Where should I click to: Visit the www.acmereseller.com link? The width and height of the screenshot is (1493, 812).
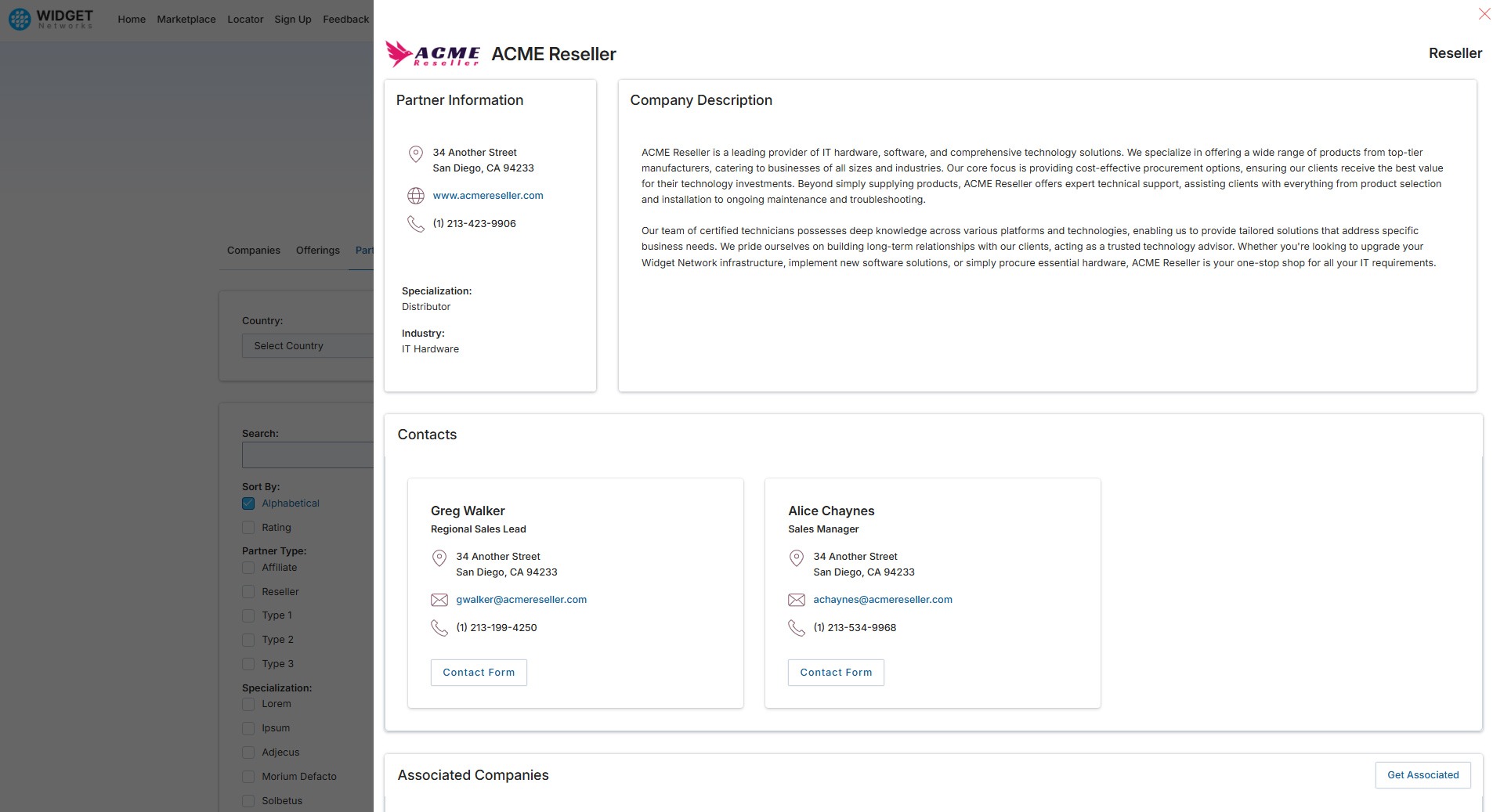click(488, 196)
